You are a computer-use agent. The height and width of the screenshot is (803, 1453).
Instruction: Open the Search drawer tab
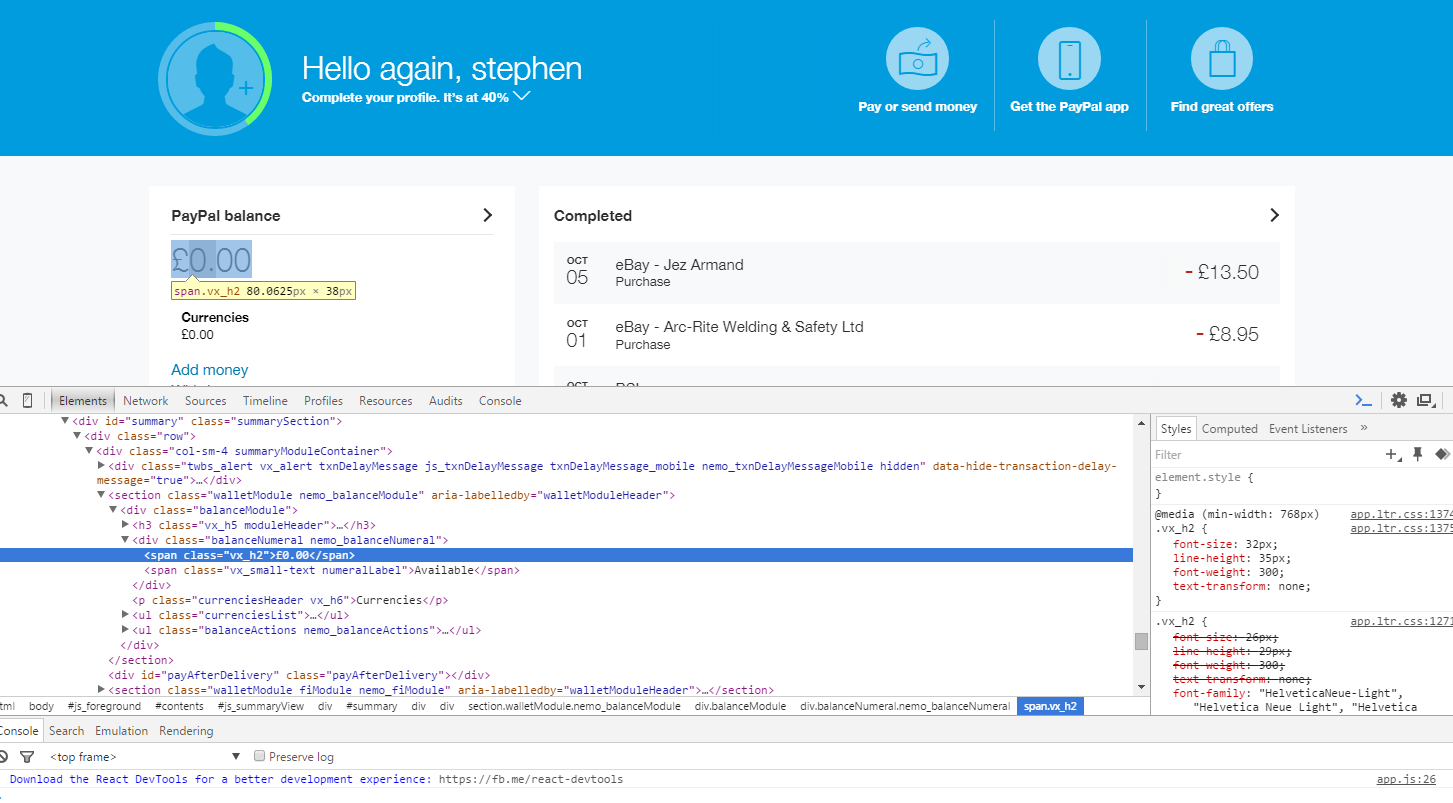[67, 730]
